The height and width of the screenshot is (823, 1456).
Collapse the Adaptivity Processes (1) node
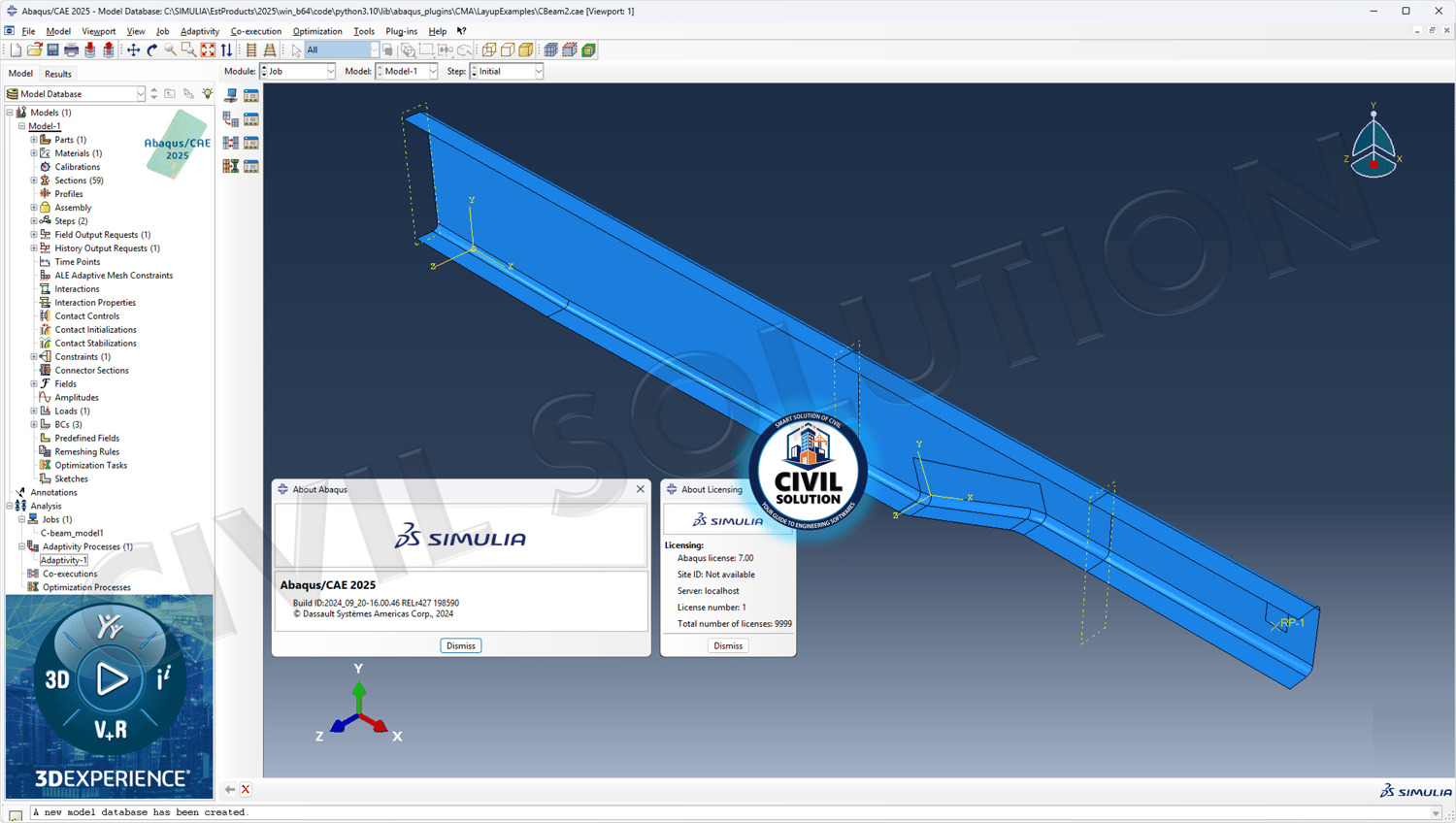pos(21,546)
